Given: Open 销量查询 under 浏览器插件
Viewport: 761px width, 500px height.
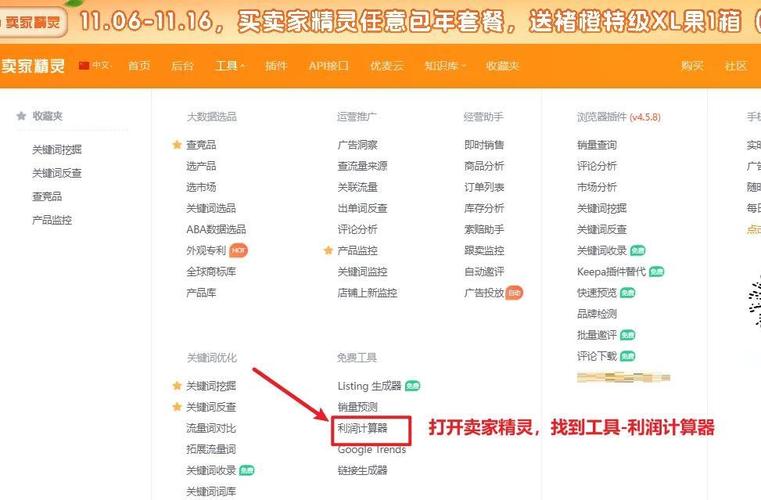Looking at the screenshot, I should pyautogui.click(x=597, y=145).
